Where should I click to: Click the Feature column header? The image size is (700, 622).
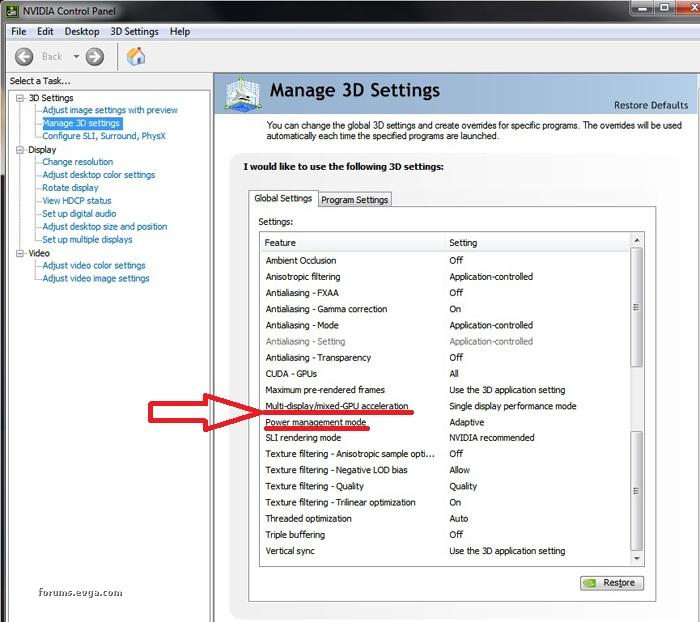click(353, 243)
